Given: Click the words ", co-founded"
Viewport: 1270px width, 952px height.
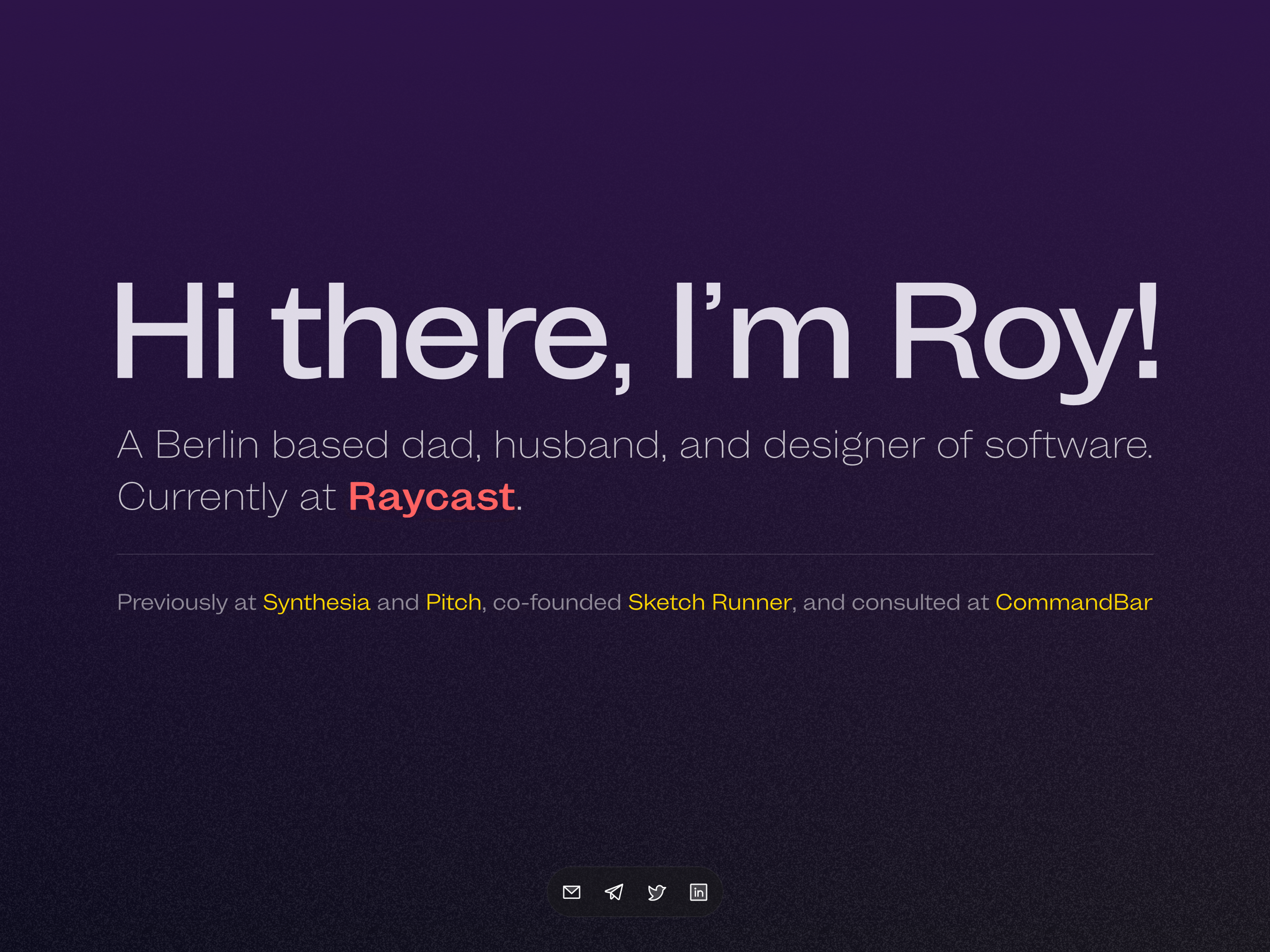Looking at the screenshot, I should 551,603.
